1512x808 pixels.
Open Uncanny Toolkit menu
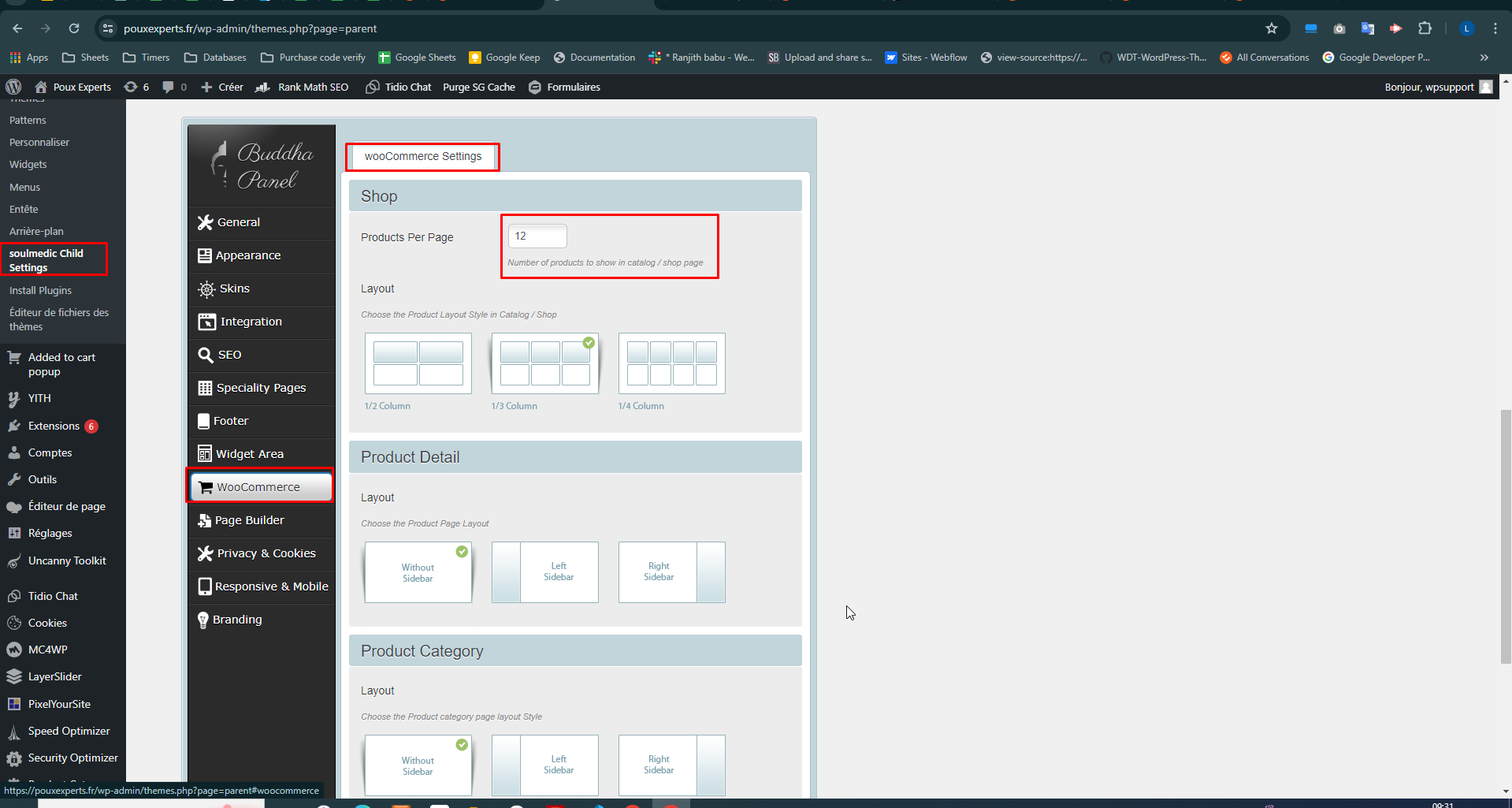click(67, 560)
